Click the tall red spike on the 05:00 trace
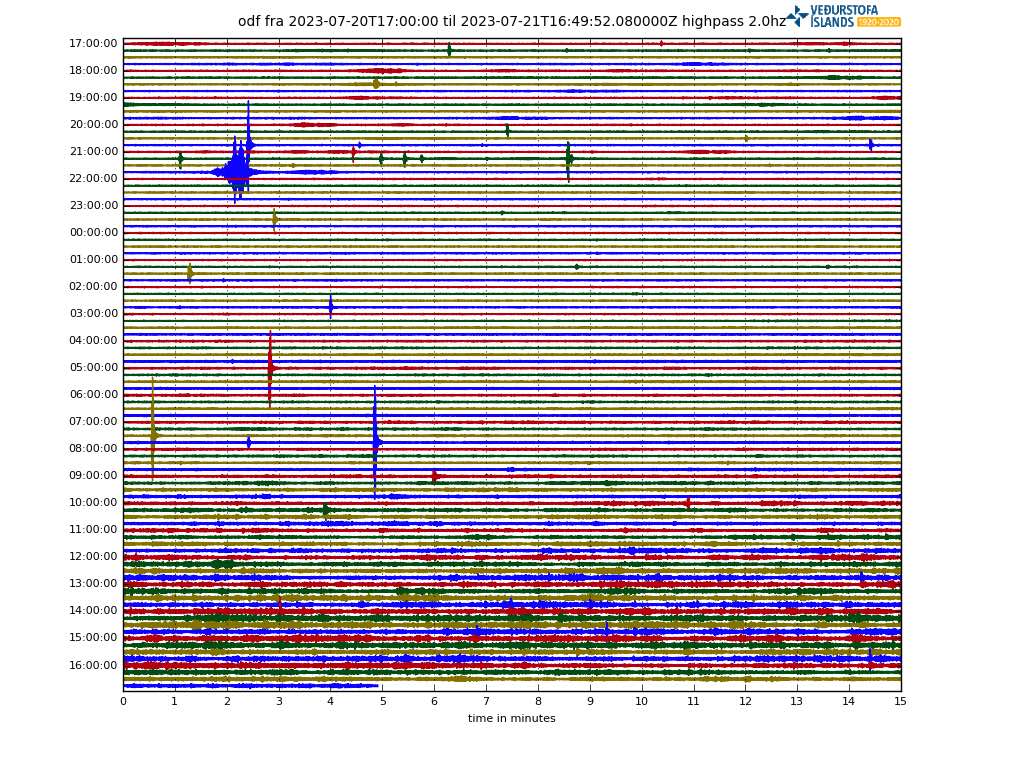Viewport: 1024px width, 768px height. click(x=270, y=368)
